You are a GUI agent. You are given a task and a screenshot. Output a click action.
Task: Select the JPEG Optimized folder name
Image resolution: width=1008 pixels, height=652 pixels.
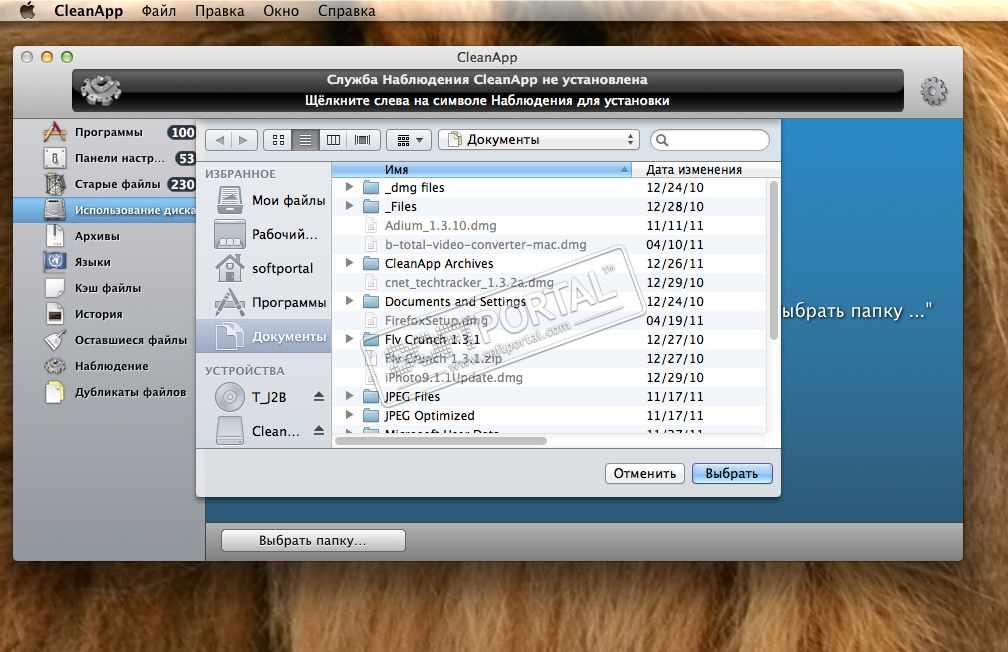(429, 415)
